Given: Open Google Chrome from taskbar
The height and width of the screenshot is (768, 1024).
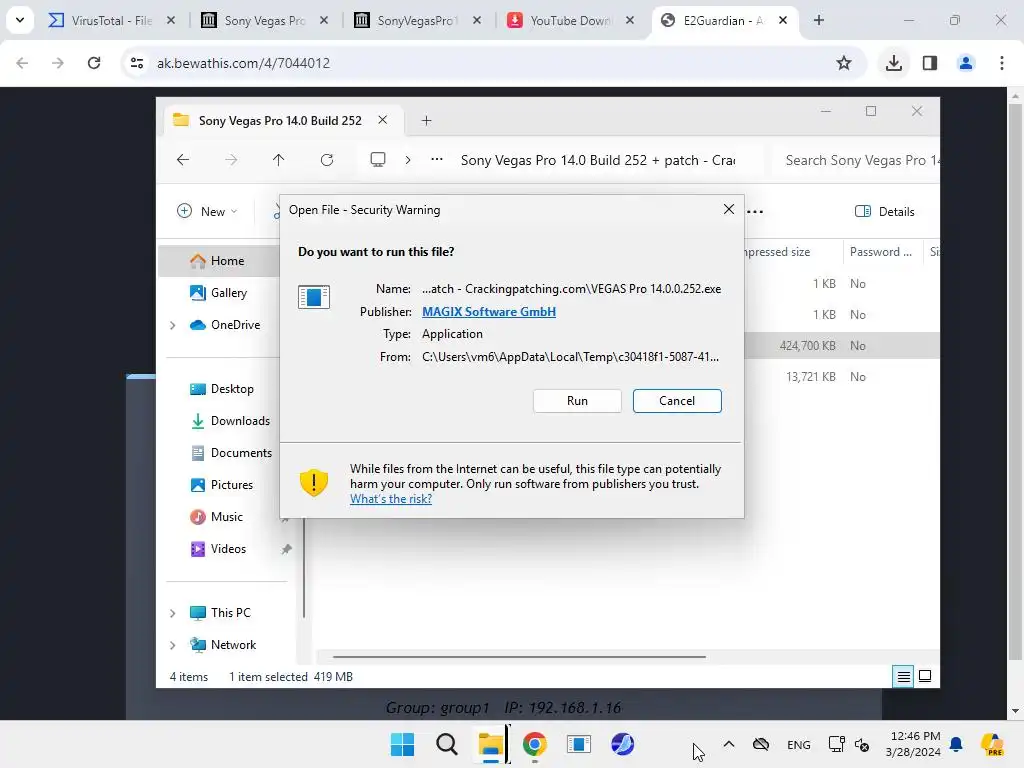Looking at the screenshot, I should click(x=534, y=744).
